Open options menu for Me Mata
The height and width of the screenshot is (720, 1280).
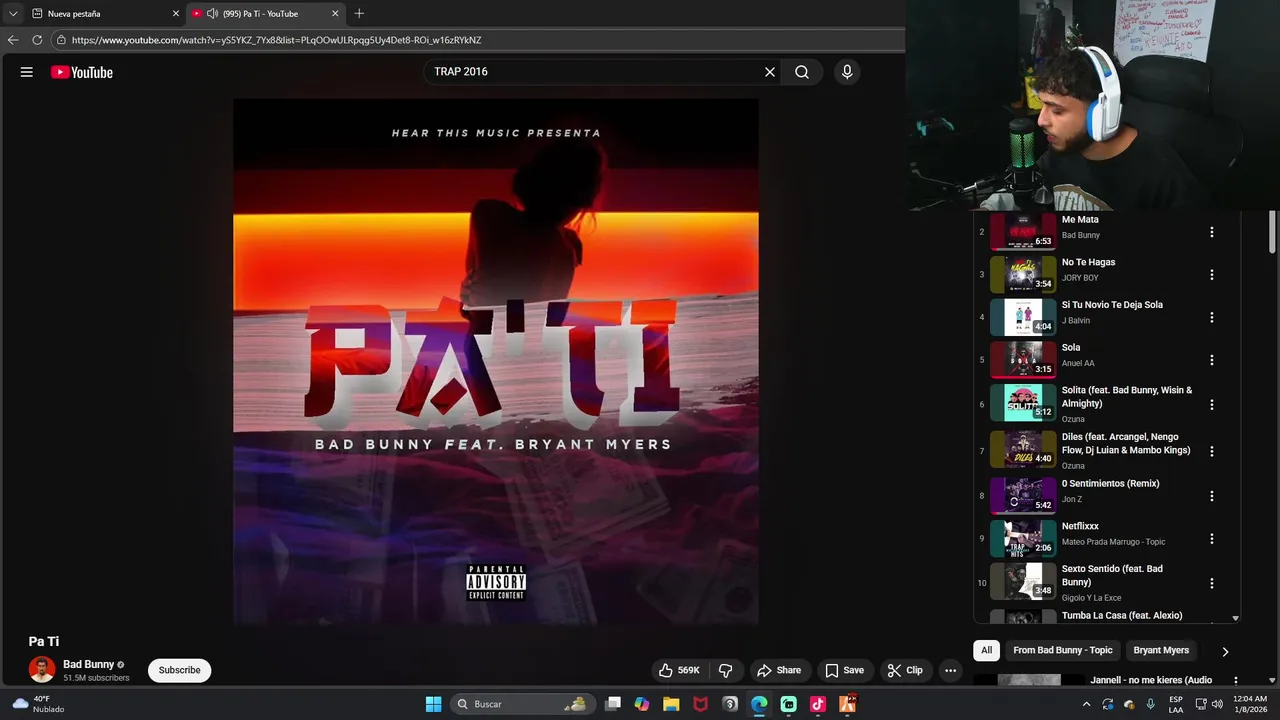tap(1211, 232)
